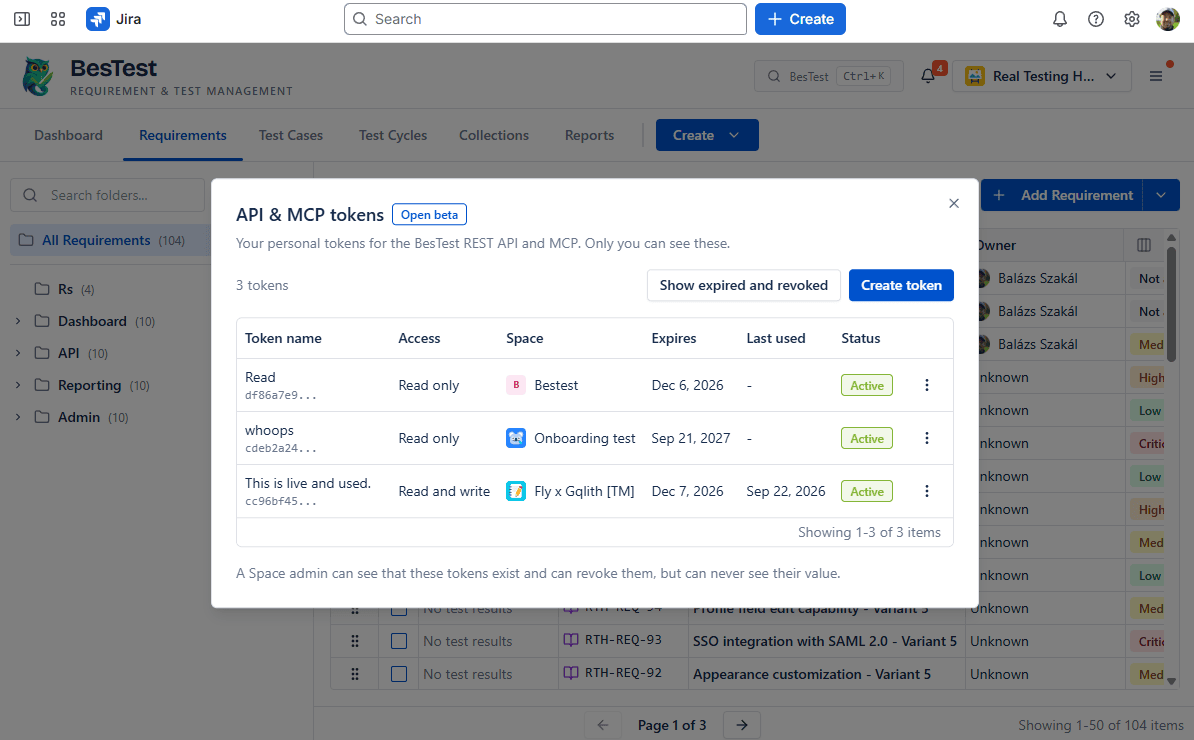Screen dimensions: 1194x740
Task: Click the Active status of Read token
Action: [867, 385]
